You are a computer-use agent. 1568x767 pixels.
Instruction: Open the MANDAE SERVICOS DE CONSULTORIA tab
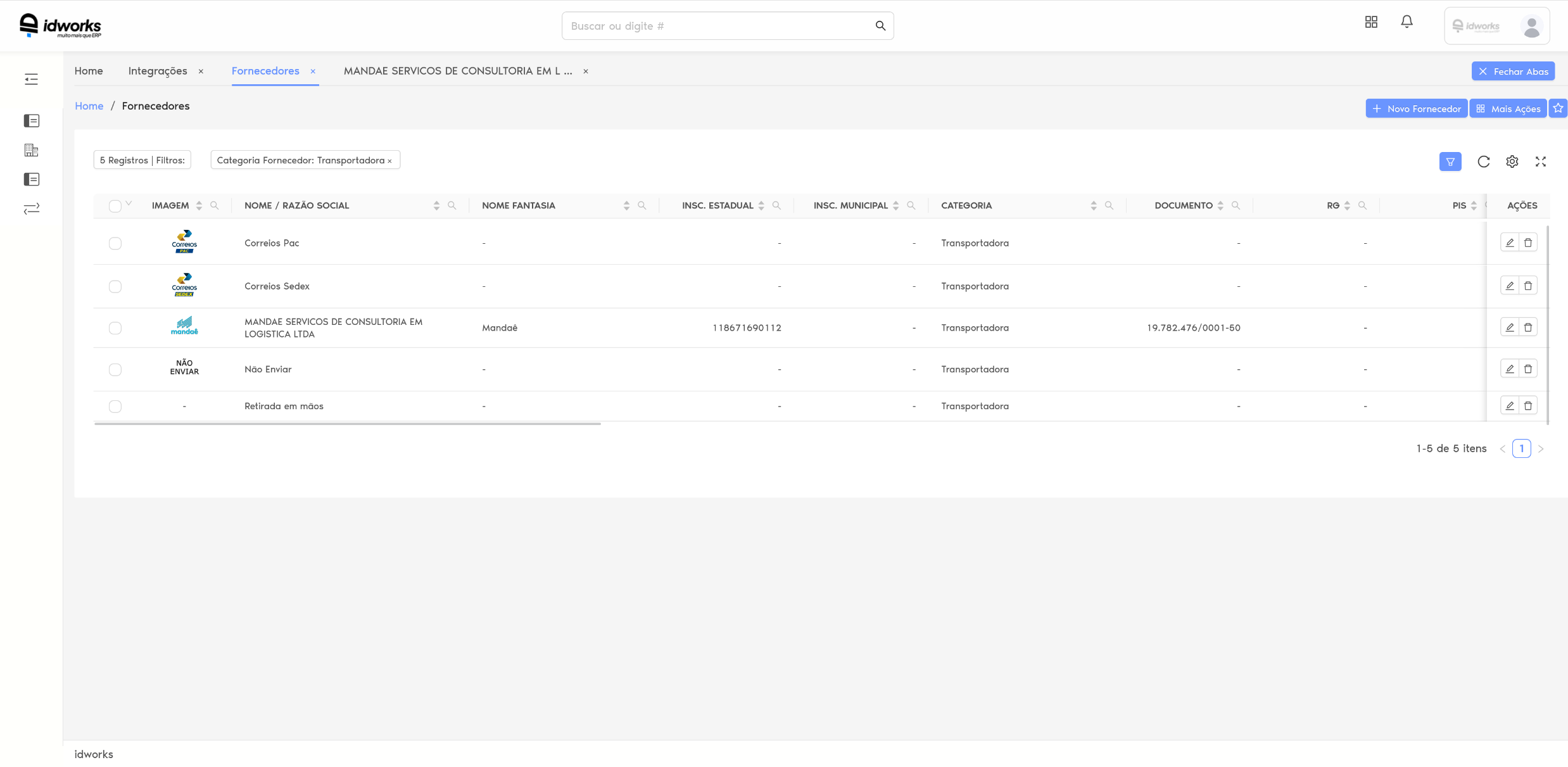(457, 71)
